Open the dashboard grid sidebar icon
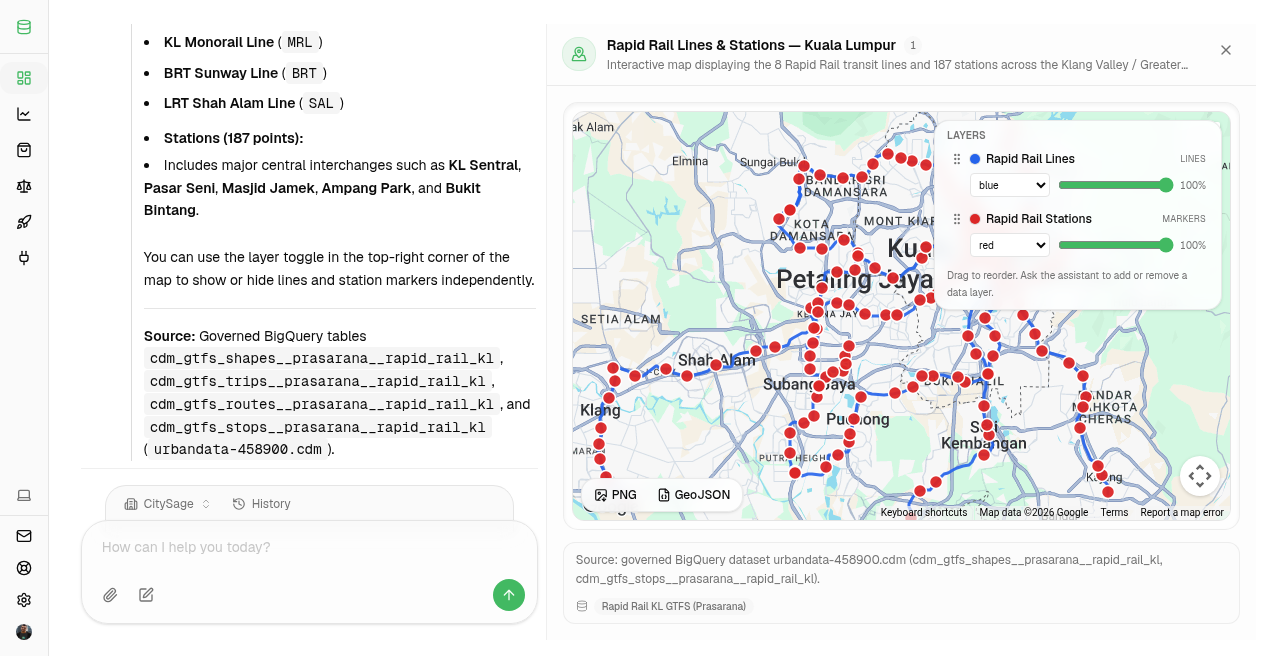The width and height of the screenshot is (1280, 656). point(24,78)
